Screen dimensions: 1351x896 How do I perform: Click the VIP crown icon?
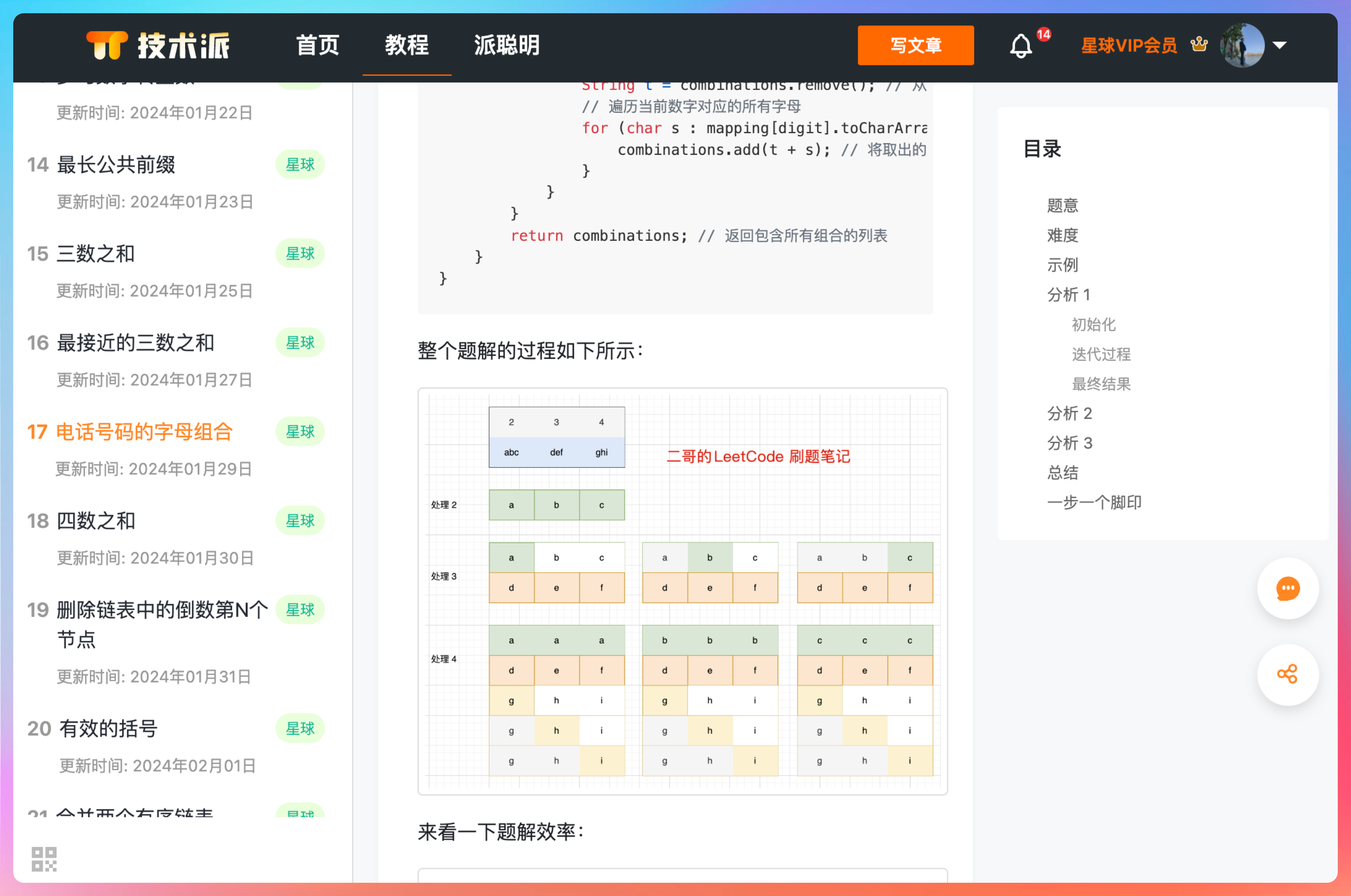tap(1199, 44)
